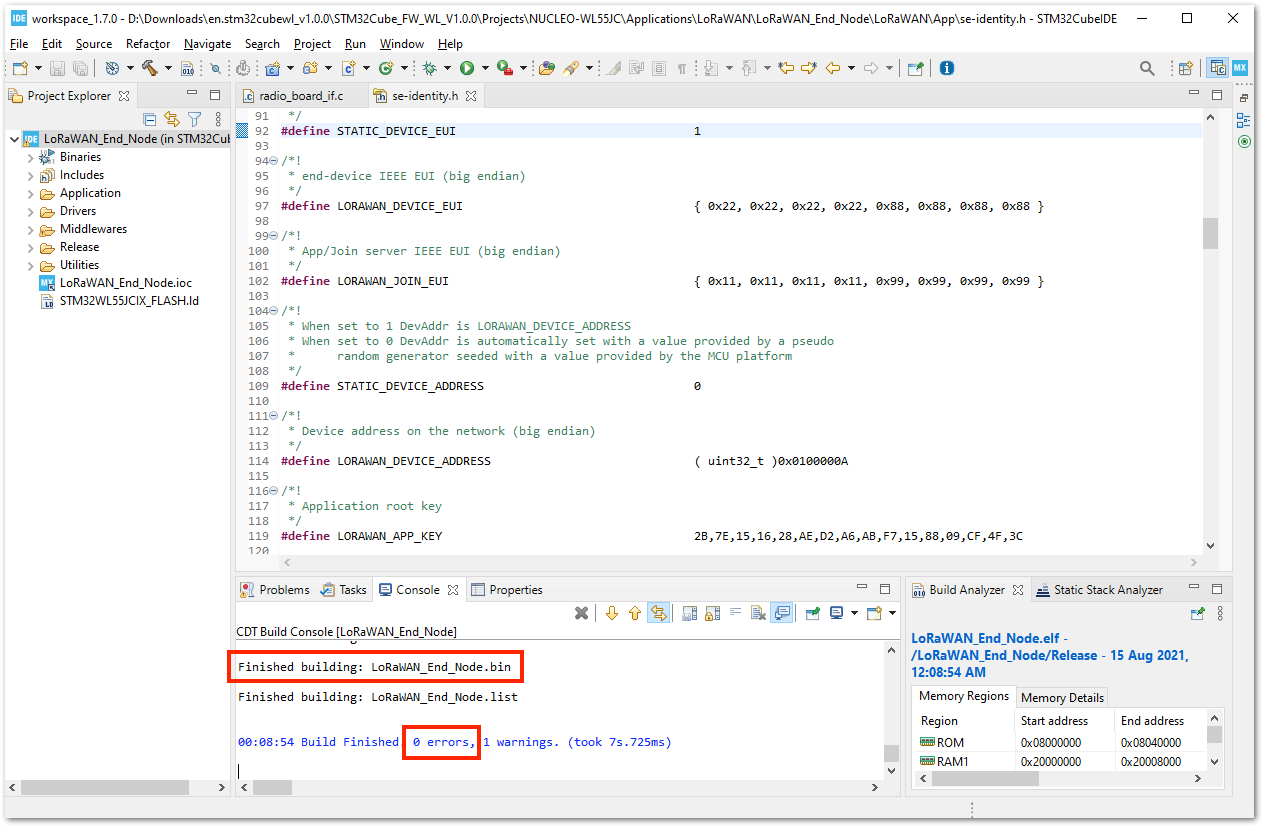Click the console previous-error up arrow
1263x827 pixels.
[x=634, y=613]
